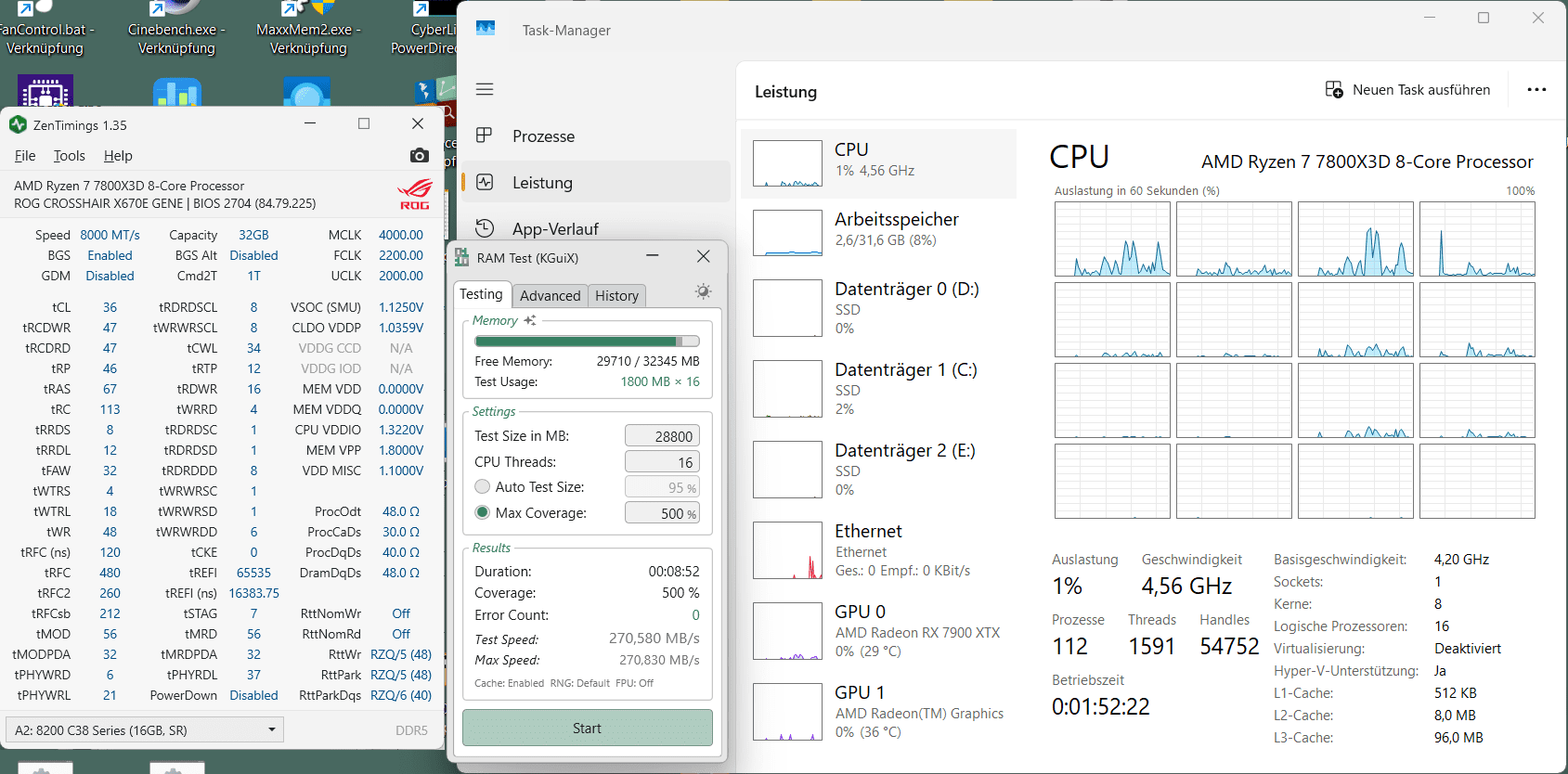Toggle RAM Test theme brightness icon
The height and width of the screenshot is (774, 1568).
click(704, 292)
